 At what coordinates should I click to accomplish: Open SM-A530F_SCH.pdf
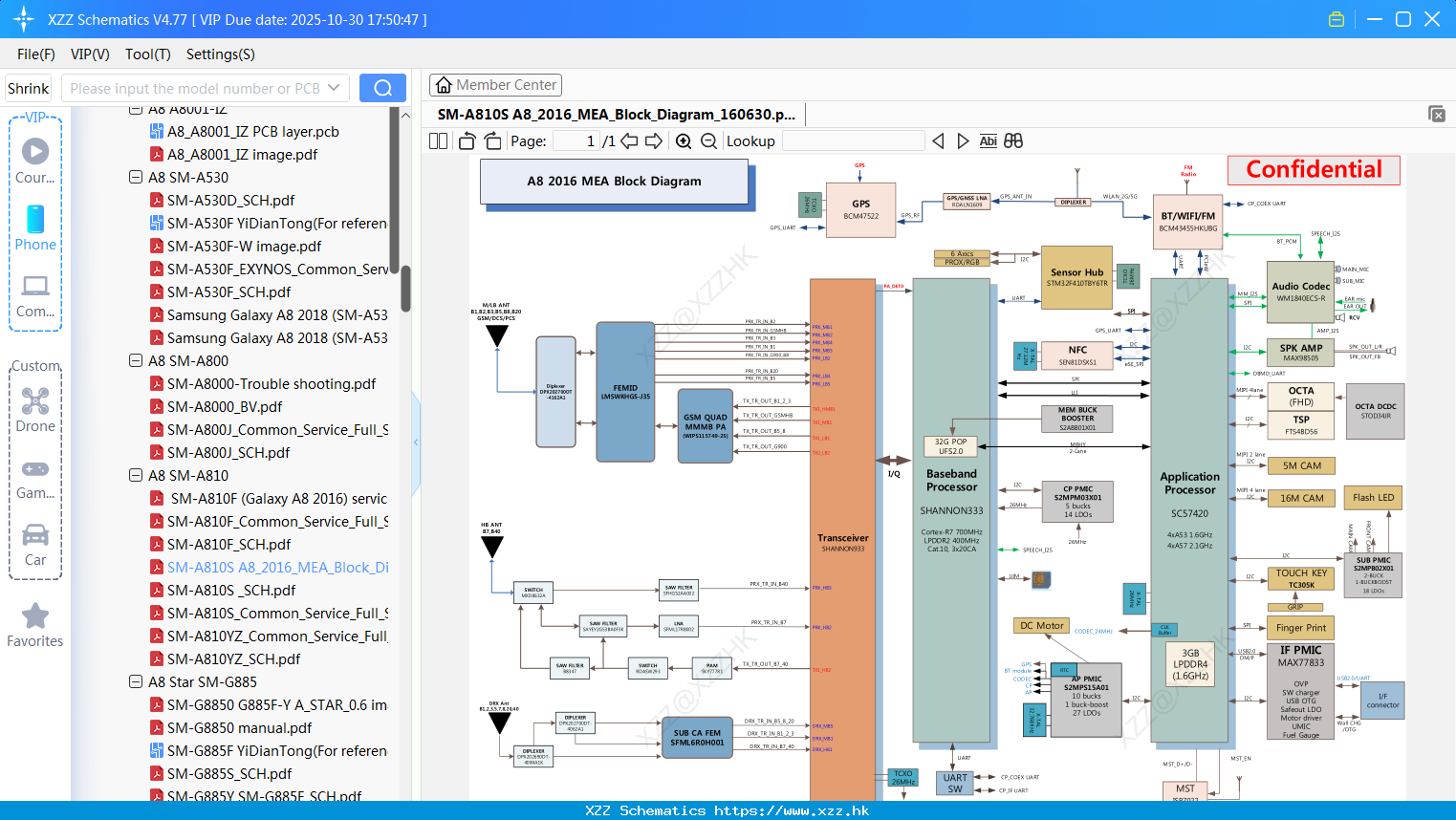tap(228, 292)
